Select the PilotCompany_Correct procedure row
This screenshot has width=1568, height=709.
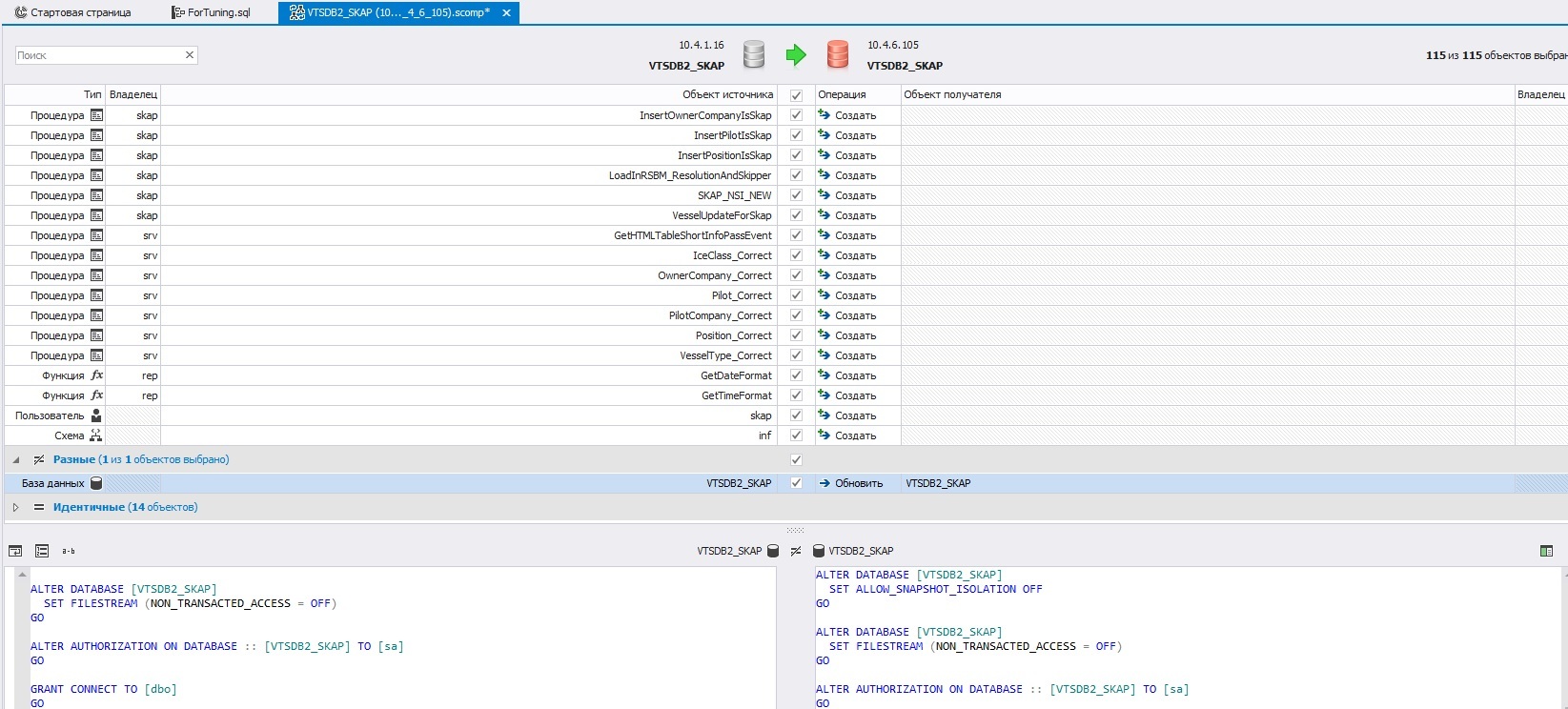[x=784, y=315]
